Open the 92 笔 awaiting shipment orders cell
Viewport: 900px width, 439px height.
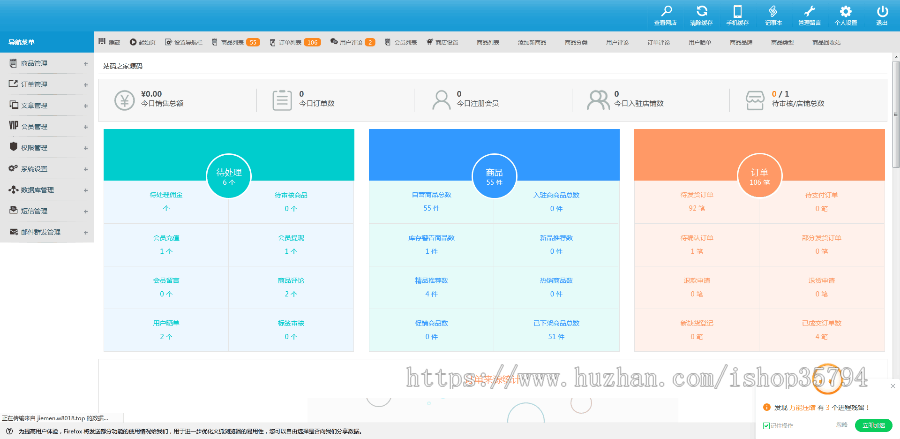[x=696, y=202]
